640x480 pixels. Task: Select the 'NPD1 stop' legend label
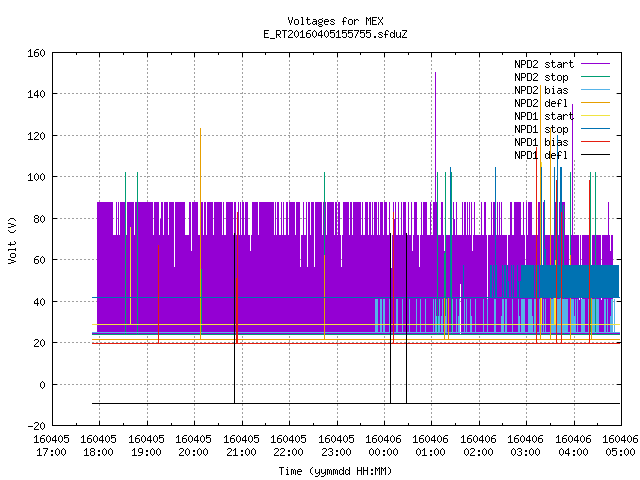[541, 129]
